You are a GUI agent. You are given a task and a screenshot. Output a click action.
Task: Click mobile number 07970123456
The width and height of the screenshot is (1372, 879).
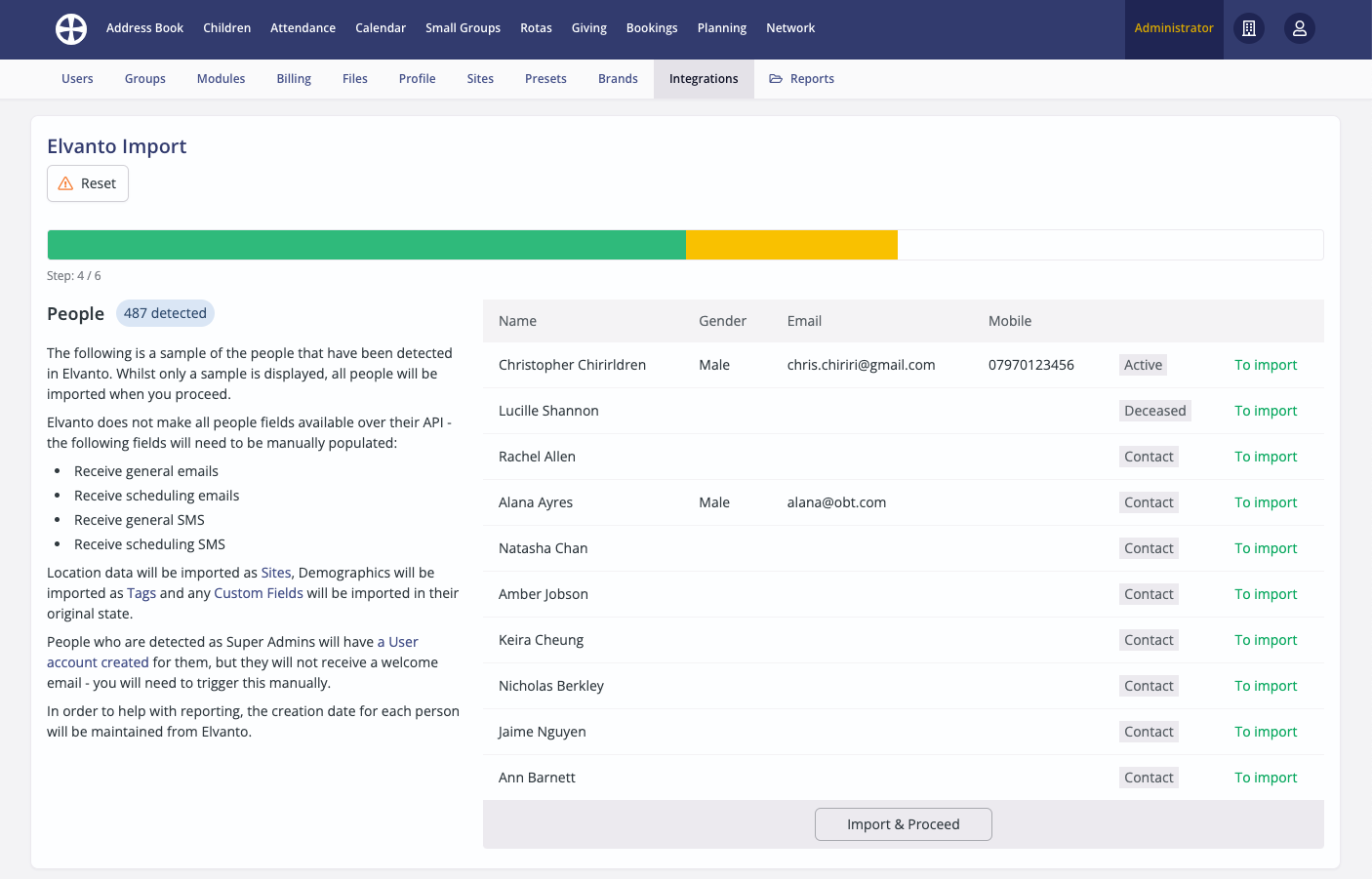pyautogui.click(x=1031, y=365)
